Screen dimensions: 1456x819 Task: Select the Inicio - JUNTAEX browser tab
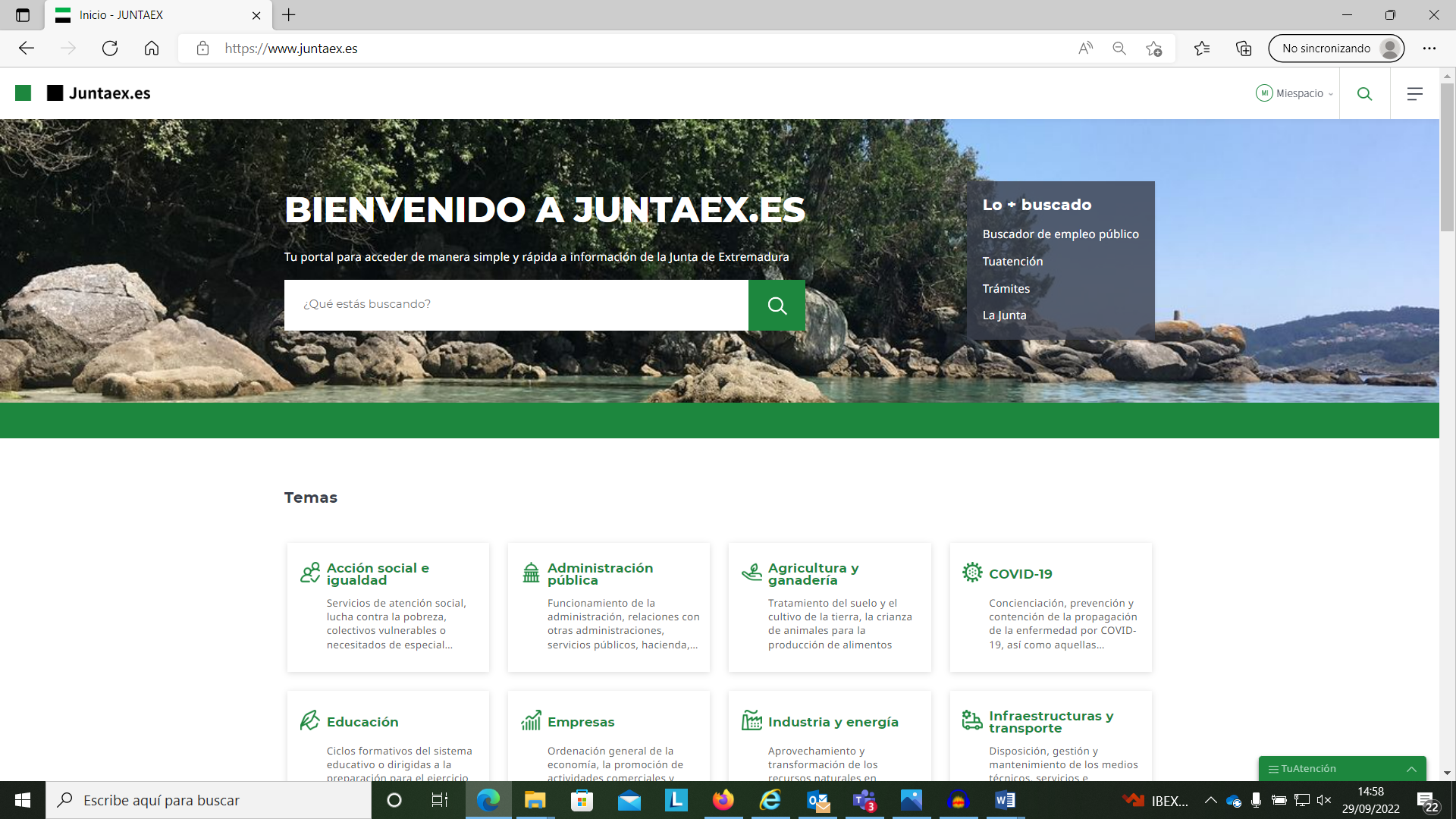point(158,15)
